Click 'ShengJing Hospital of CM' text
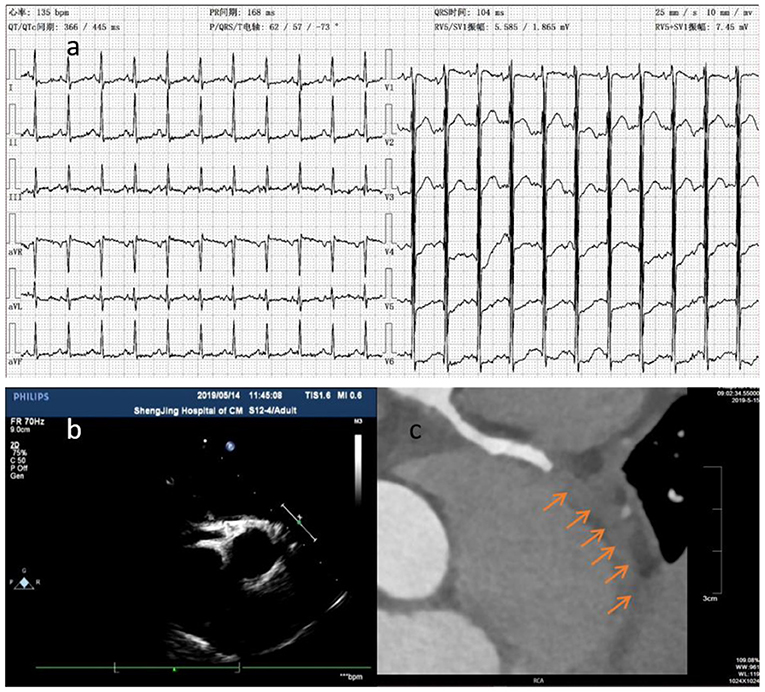This screenshot has width=765, height=692. [188, 411]
